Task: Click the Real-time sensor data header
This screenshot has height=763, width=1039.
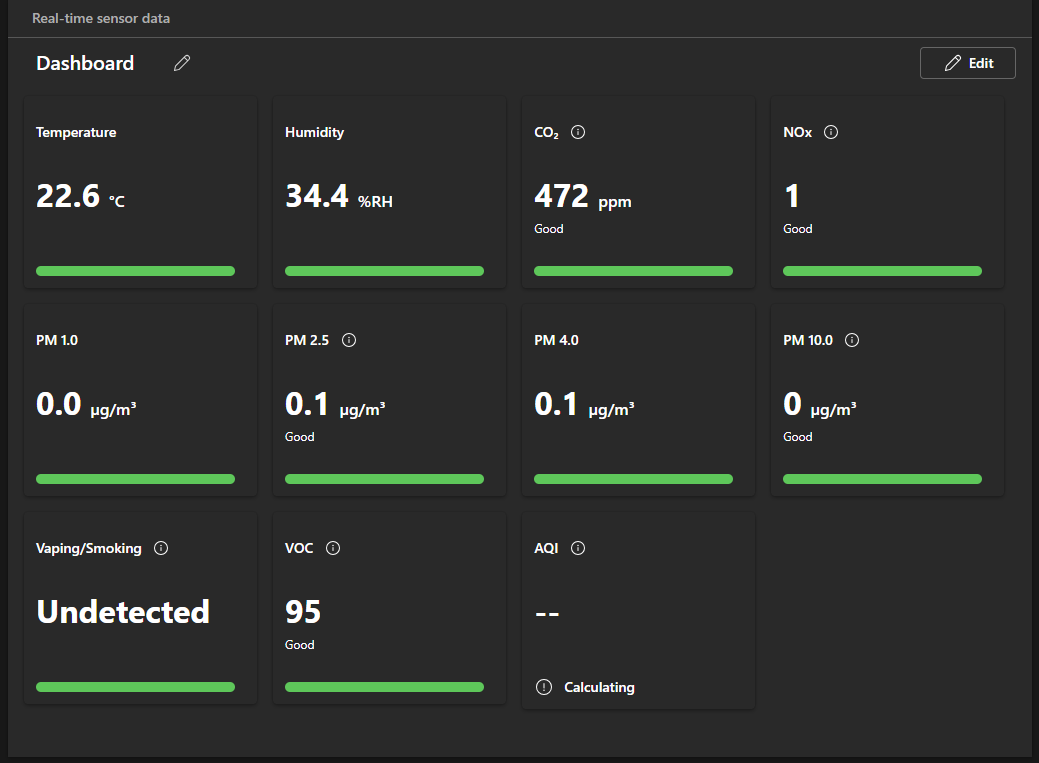Action: coord(101,18)
